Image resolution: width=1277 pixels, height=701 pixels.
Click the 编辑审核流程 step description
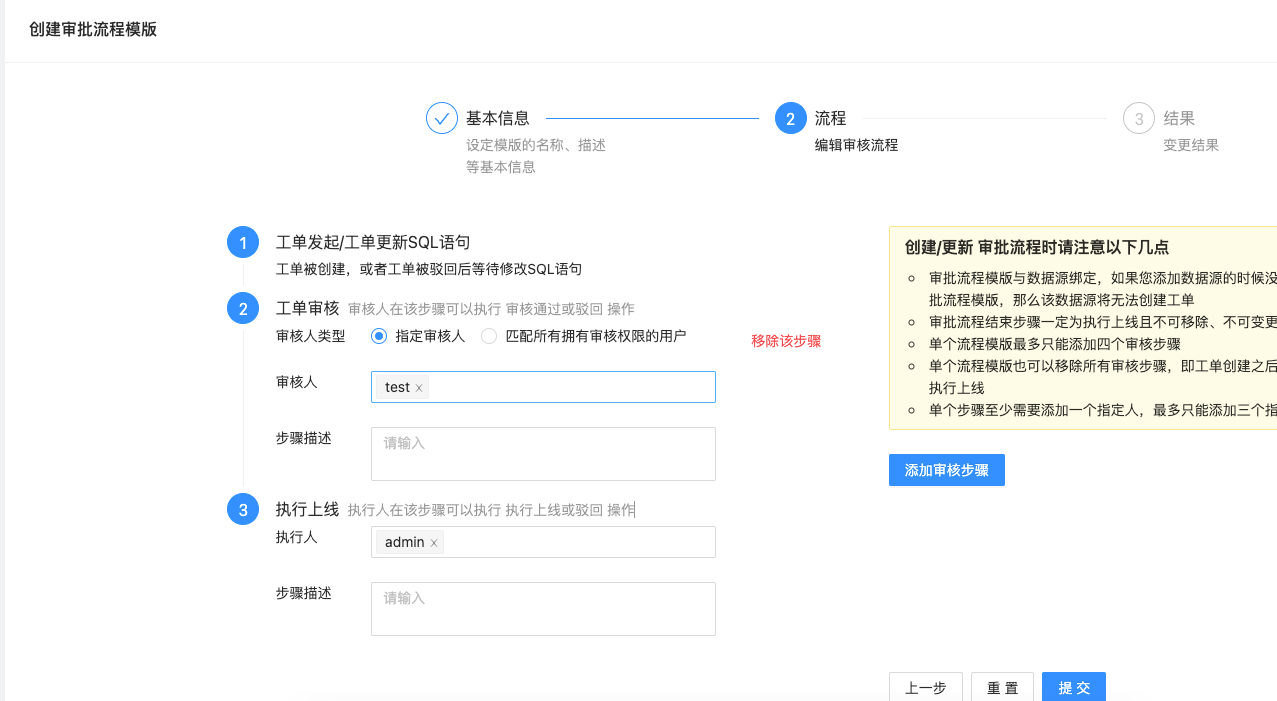[856, 145]
